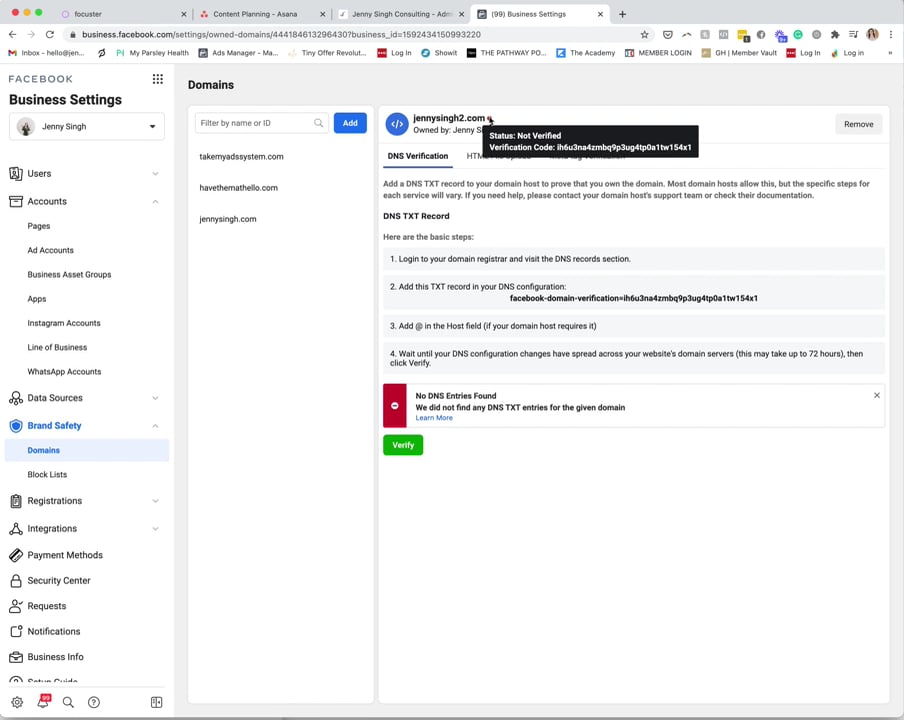Dismiss the No DNS Entries Found alert
The image size is (904, 720).
coord(876,395)
